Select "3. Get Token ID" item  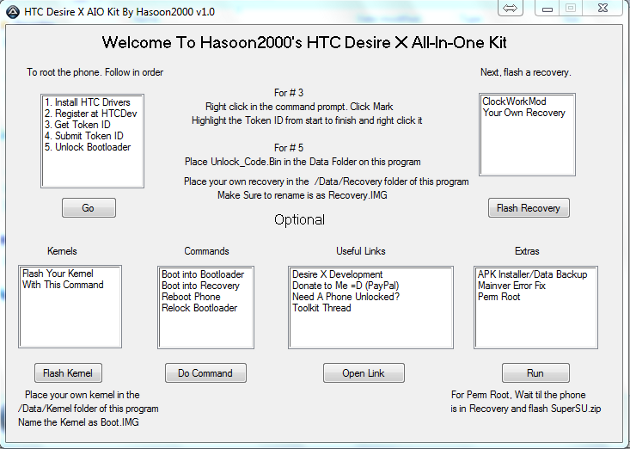[x=78, y=124]
